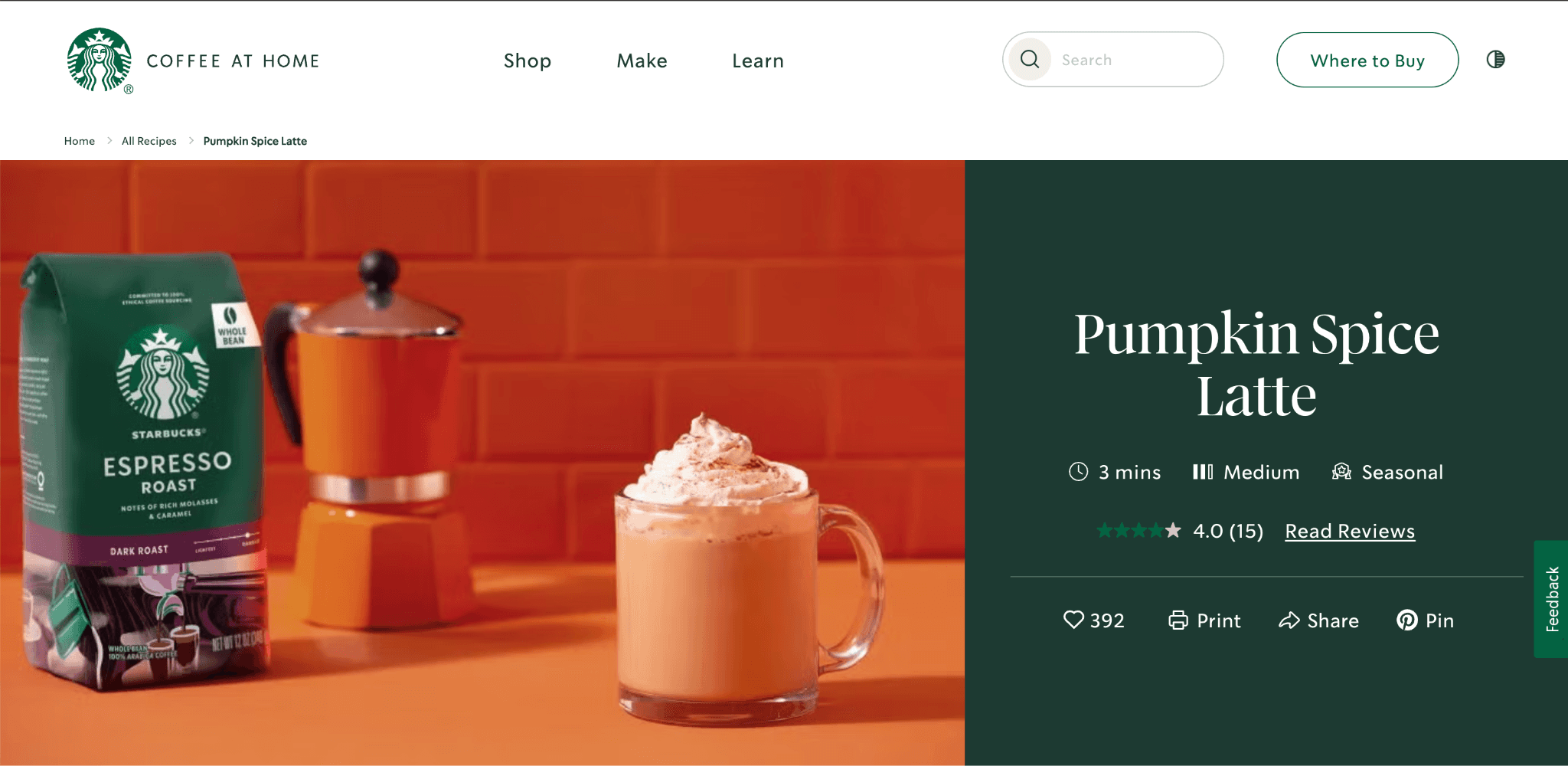Open the Feedback side tab

coord(1551,599)
